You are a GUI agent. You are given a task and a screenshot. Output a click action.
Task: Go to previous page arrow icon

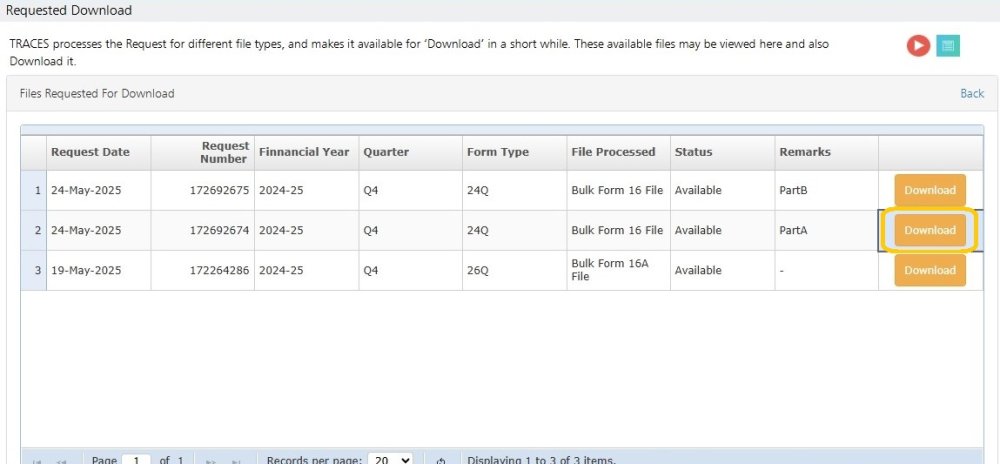[x=62, y=461]
